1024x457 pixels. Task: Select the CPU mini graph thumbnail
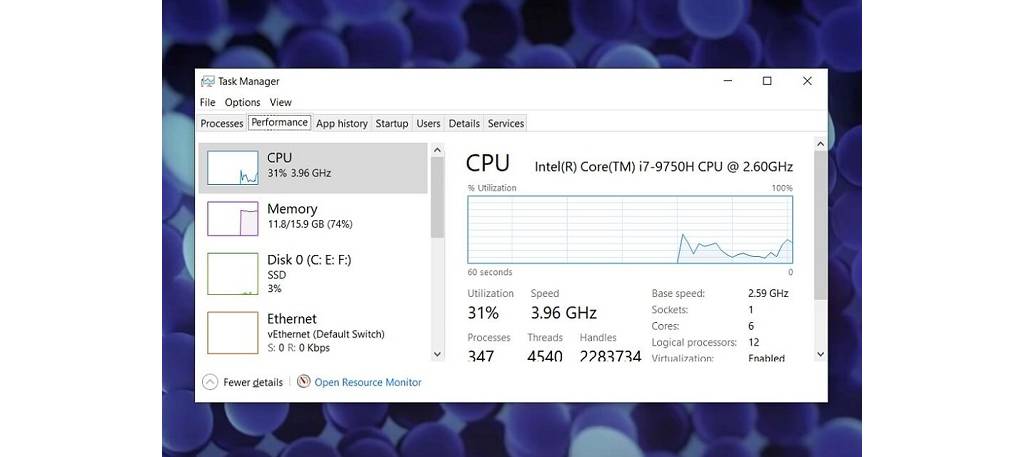coord(232,167)
